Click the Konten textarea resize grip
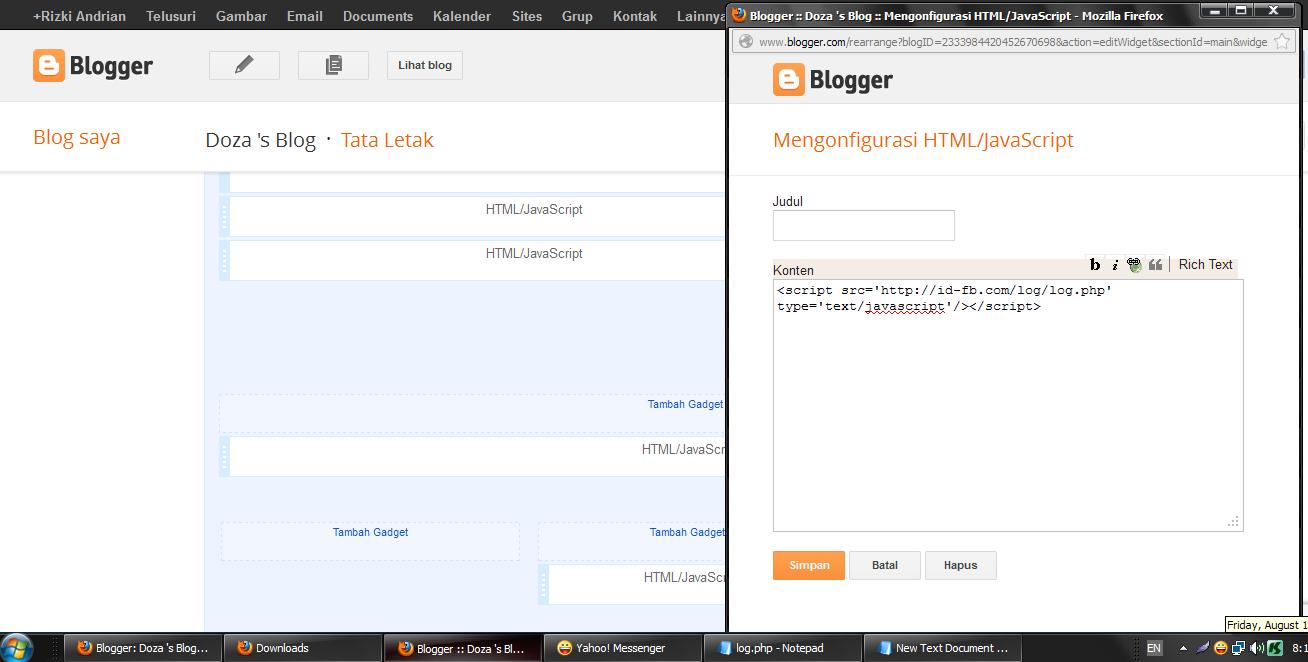 1234,521
